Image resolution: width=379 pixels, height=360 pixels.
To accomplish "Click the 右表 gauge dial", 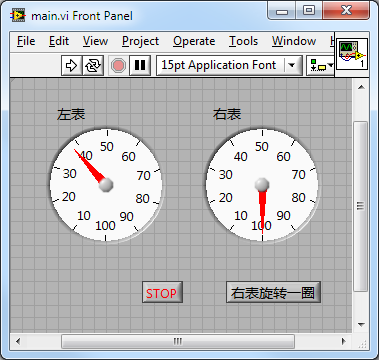I will 262,185.
